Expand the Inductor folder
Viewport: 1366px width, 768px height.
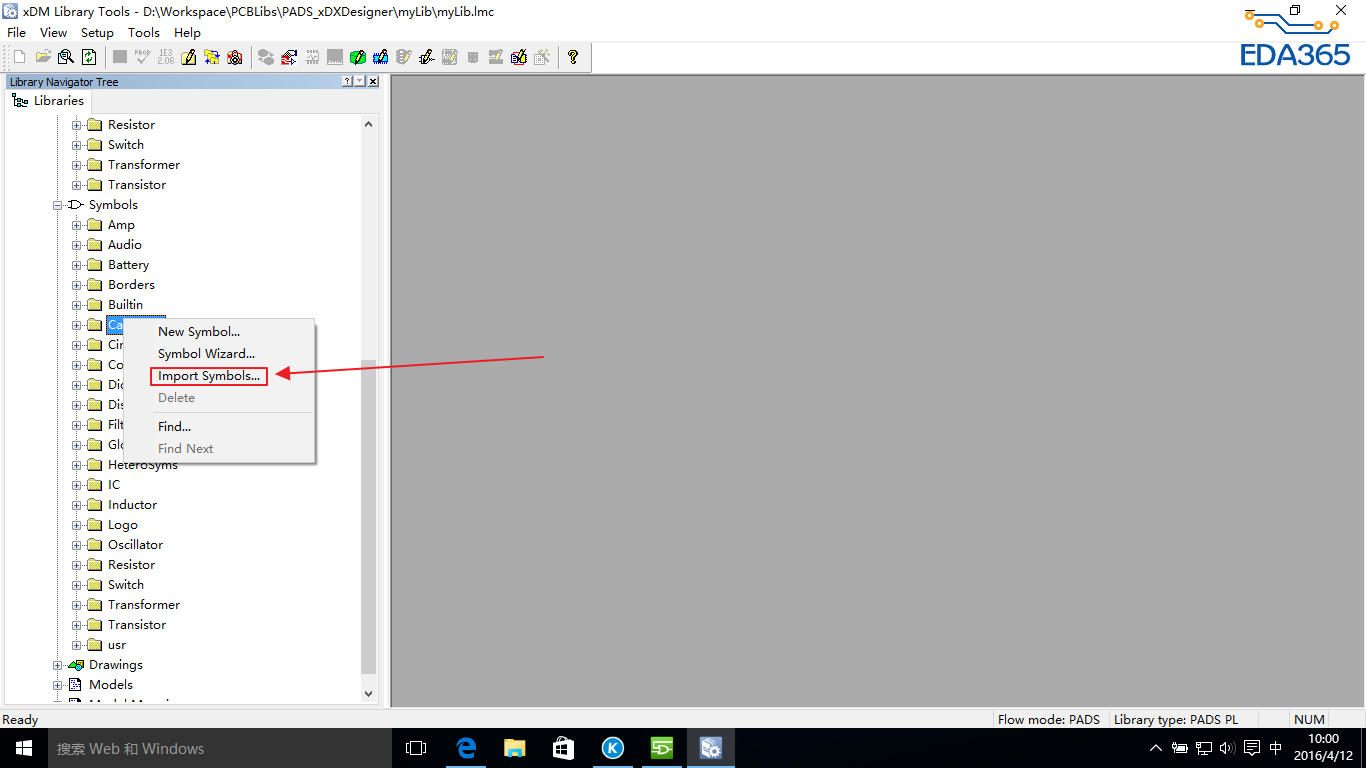77,505
